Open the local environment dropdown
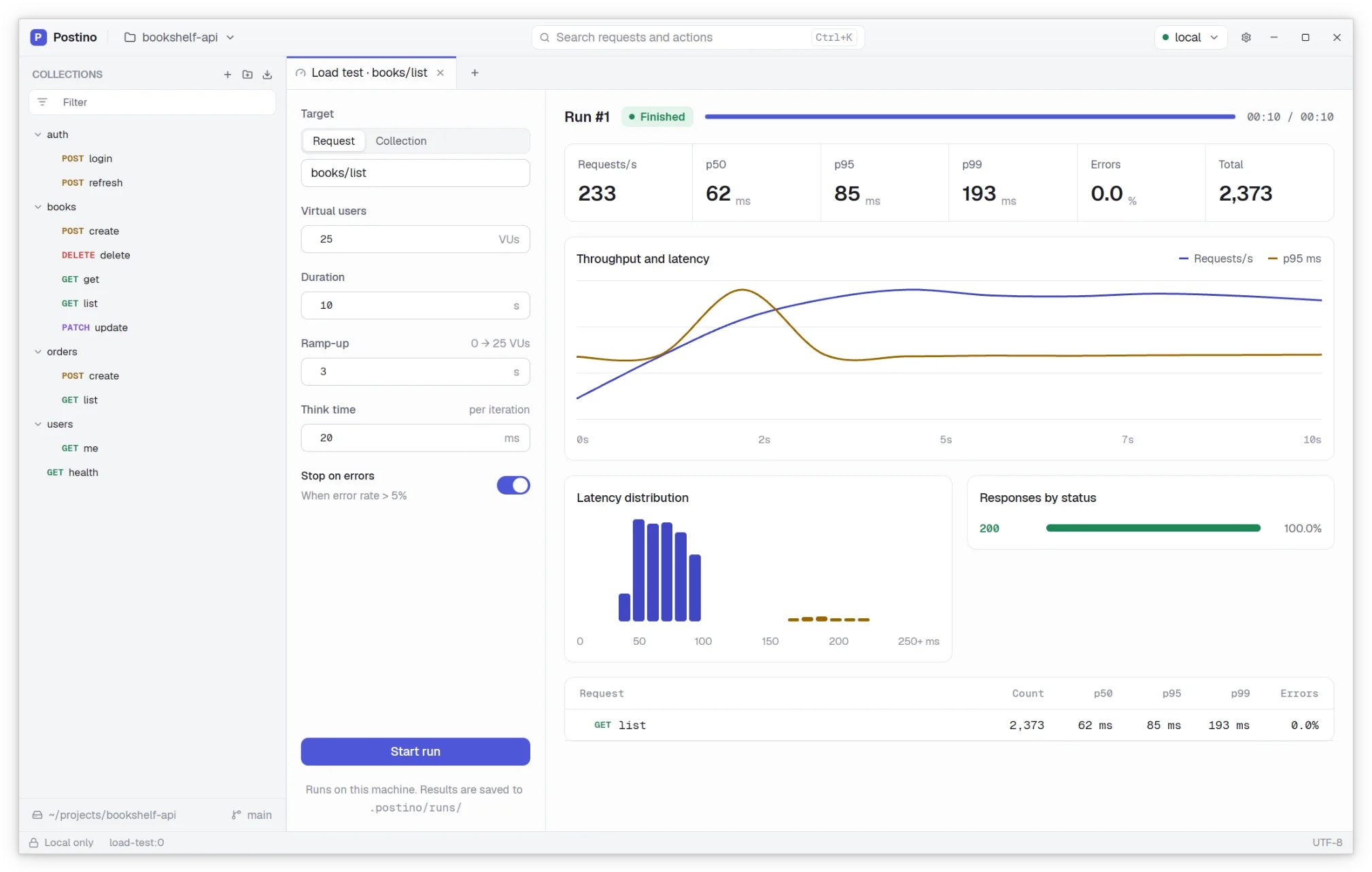Screen dimensions: 1372x872 (1190, 37)
